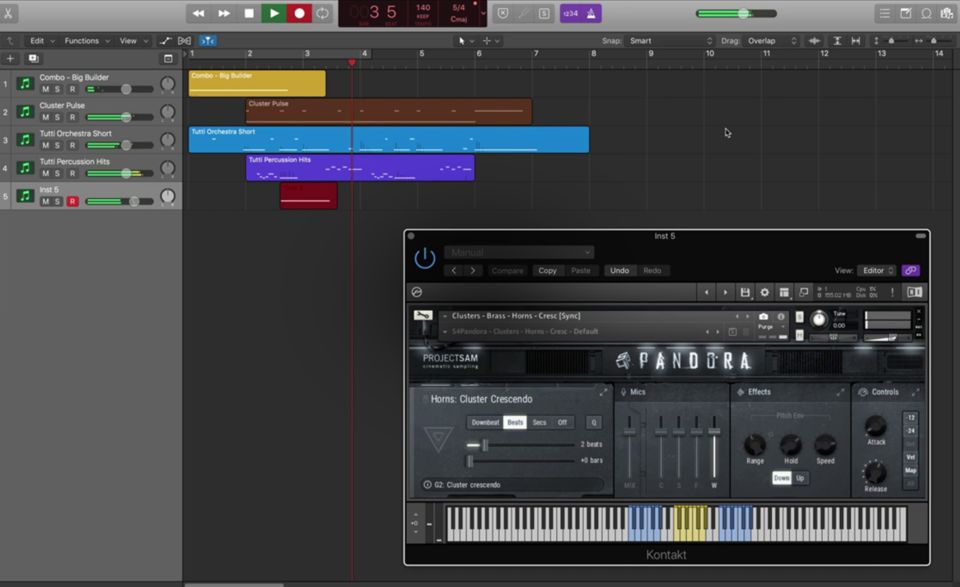960x587 pixels.
Task: Click the Play button in transport
Action: coord(273,13)
